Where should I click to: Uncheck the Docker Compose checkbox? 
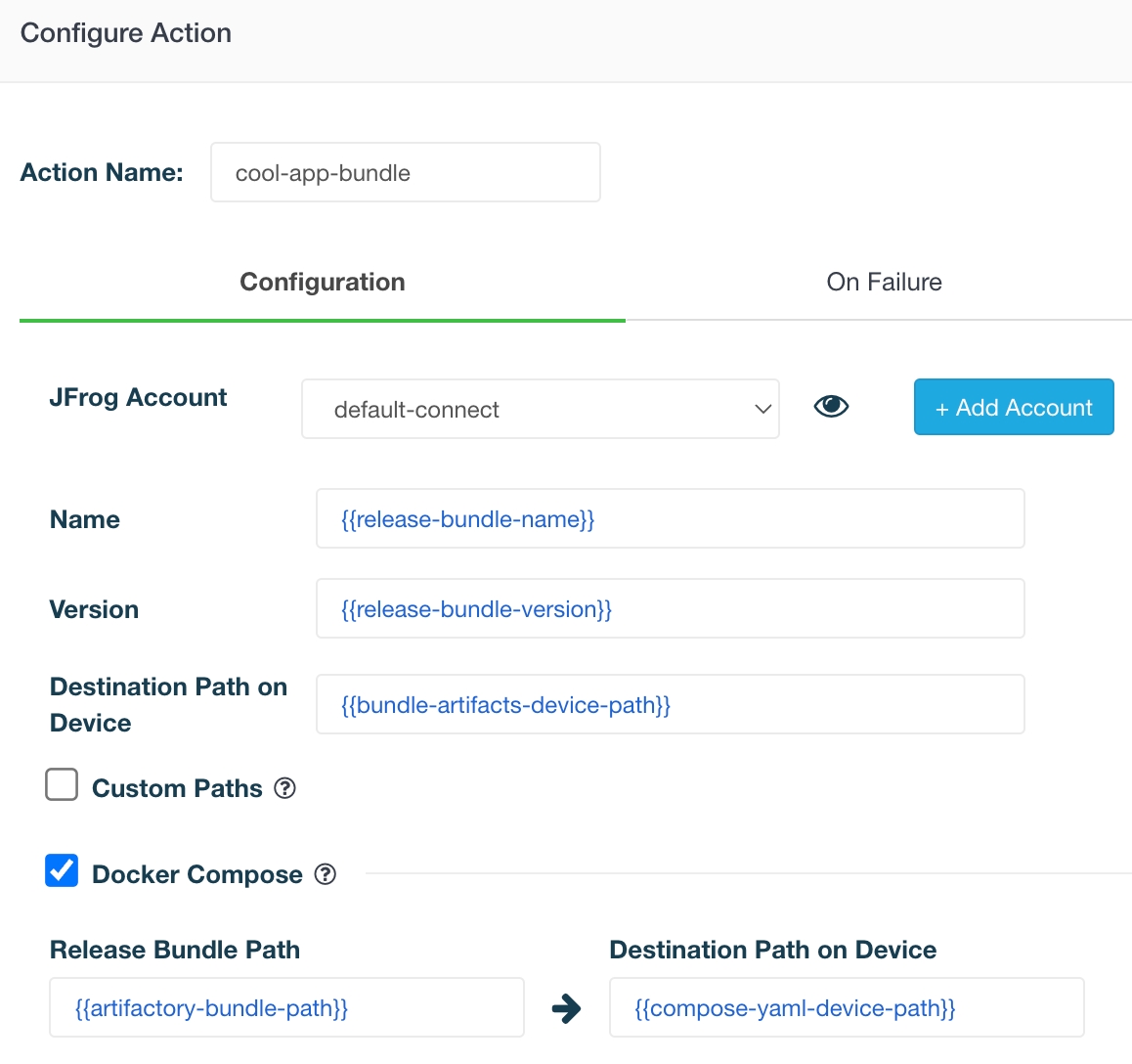(x=62, y=870)
